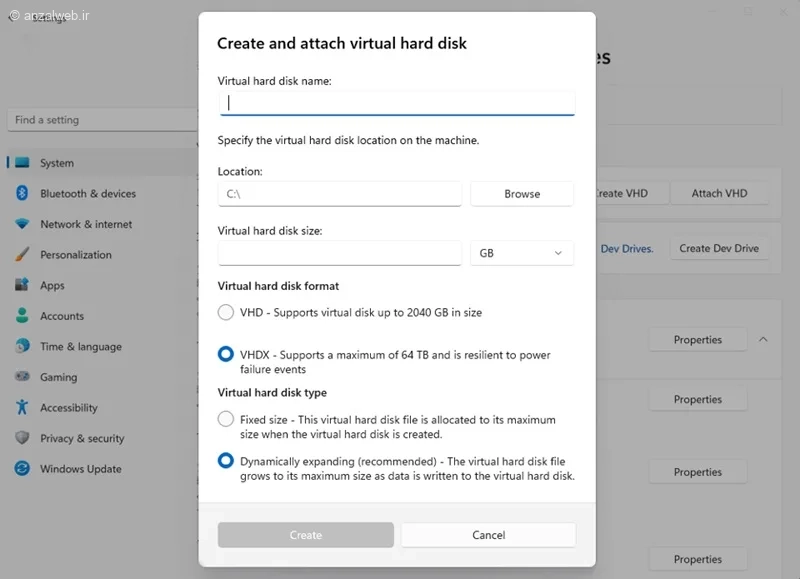Click the Browse button for location
Screen dimensions: 800x579
tap(522, 194)
